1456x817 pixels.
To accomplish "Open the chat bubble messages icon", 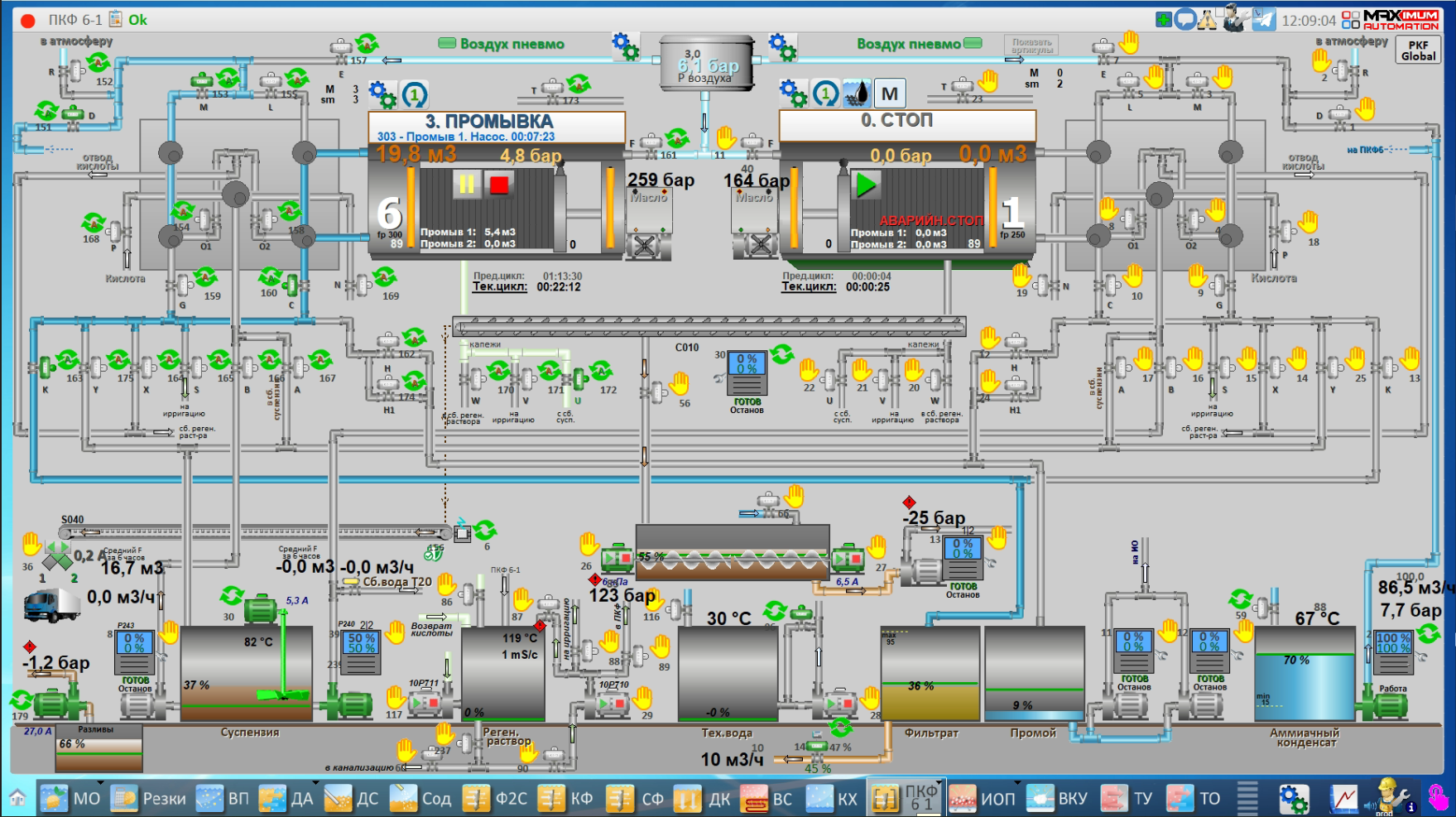I will [1185, 19].
